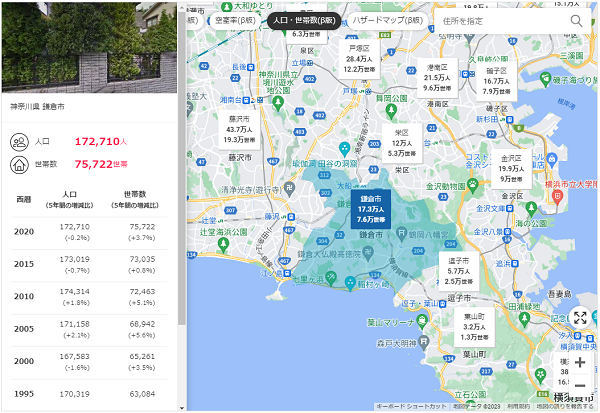Click the 境川遊水地公園 tree marker icon
Screen dimensions: 600x413
[278, 103]
